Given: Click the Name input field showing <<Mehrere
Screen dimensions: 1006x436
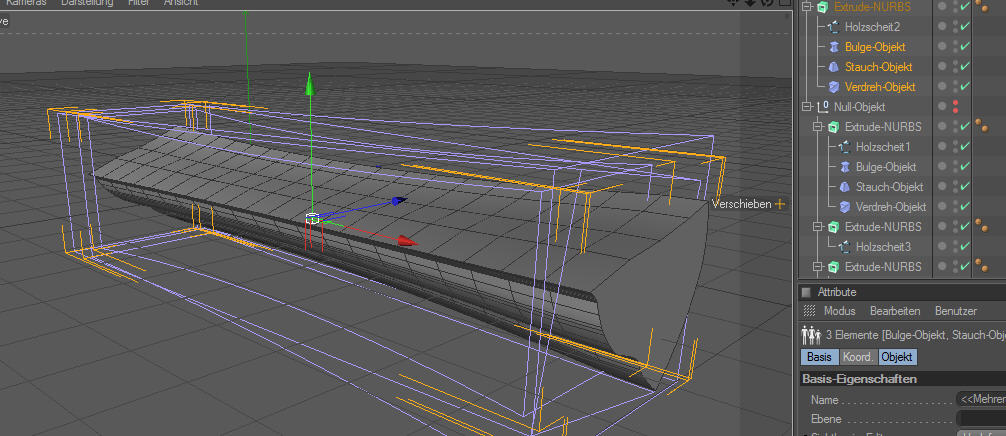Looking at the screenshot, I should tap(980, 399).
